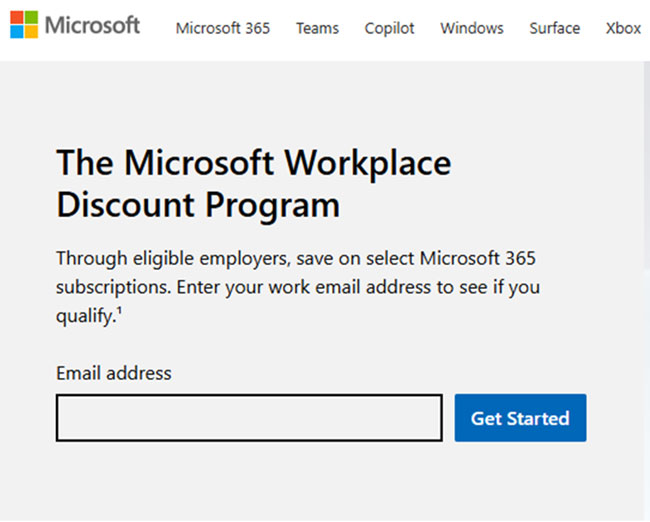Click the yellow square of the Microsoft logo
The image size is (650, 522).
click(30, 32)
